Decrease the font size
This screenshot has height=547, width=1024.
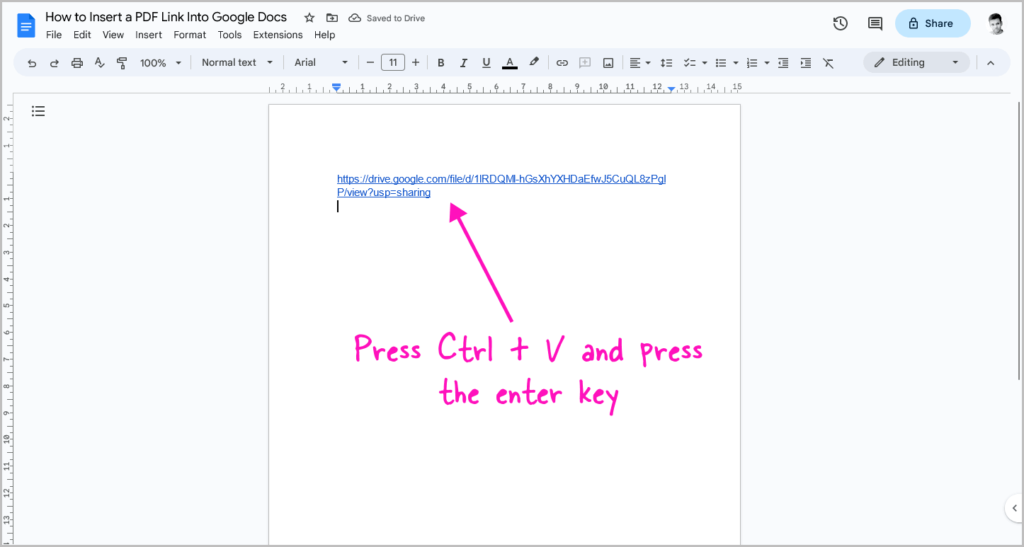[x=370, y=63]
